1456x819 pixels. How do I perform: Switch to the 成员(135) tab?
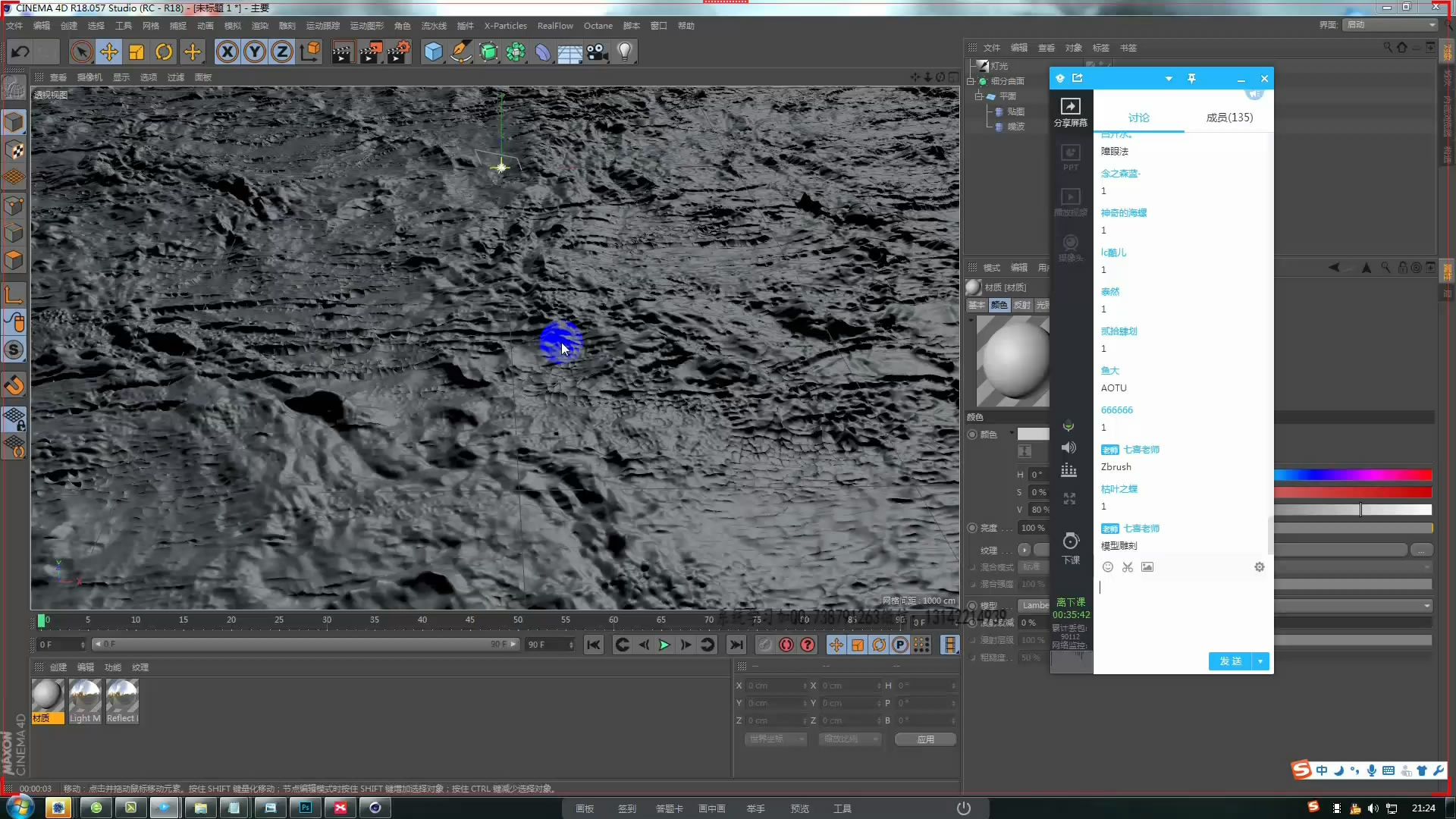pyautogui.click(x=1228, y=118)
